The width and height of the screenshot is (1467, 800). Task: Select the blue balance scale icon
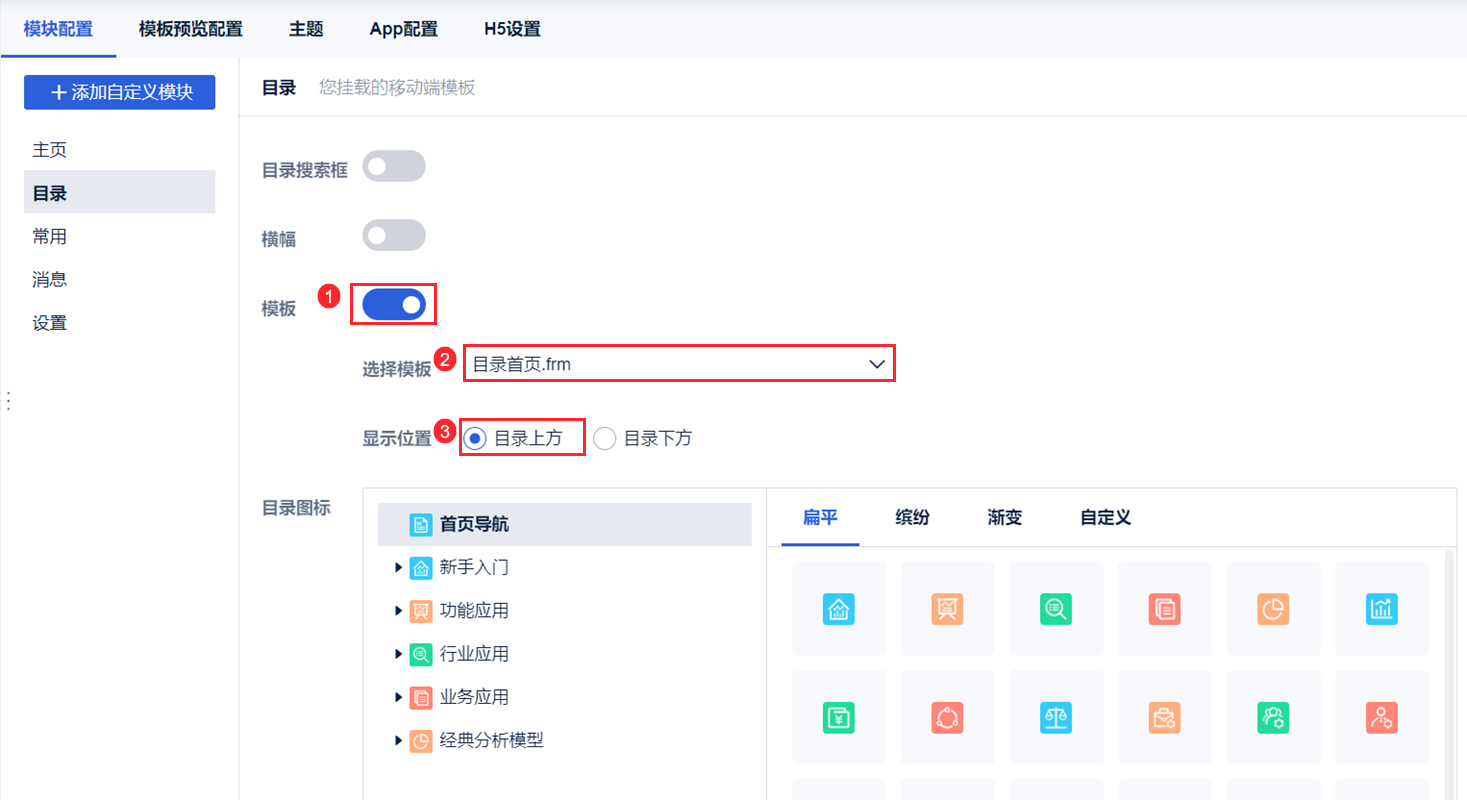1056,717
